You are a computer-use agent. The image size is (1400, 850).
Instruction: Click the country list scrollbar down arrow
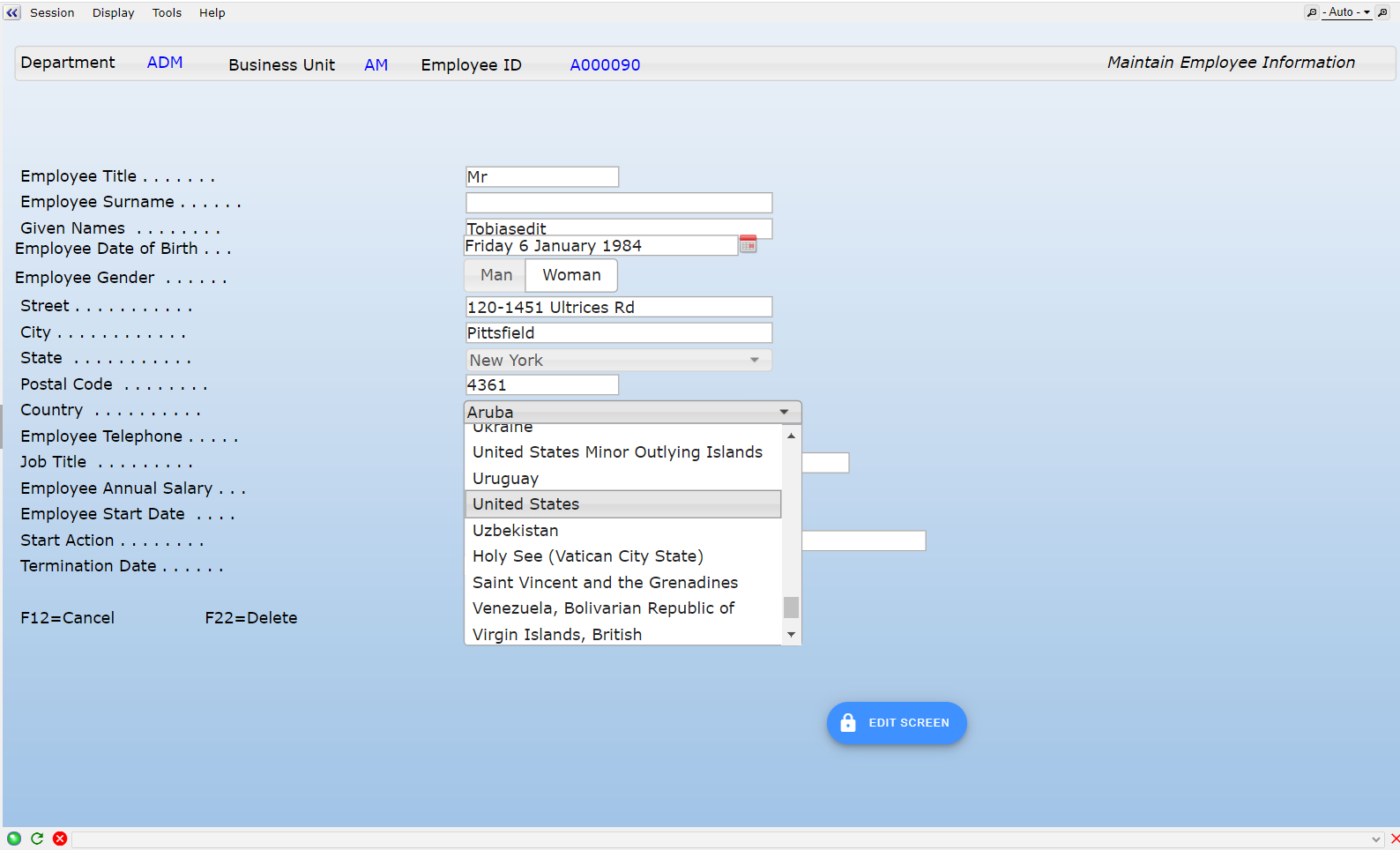[791, 635]
